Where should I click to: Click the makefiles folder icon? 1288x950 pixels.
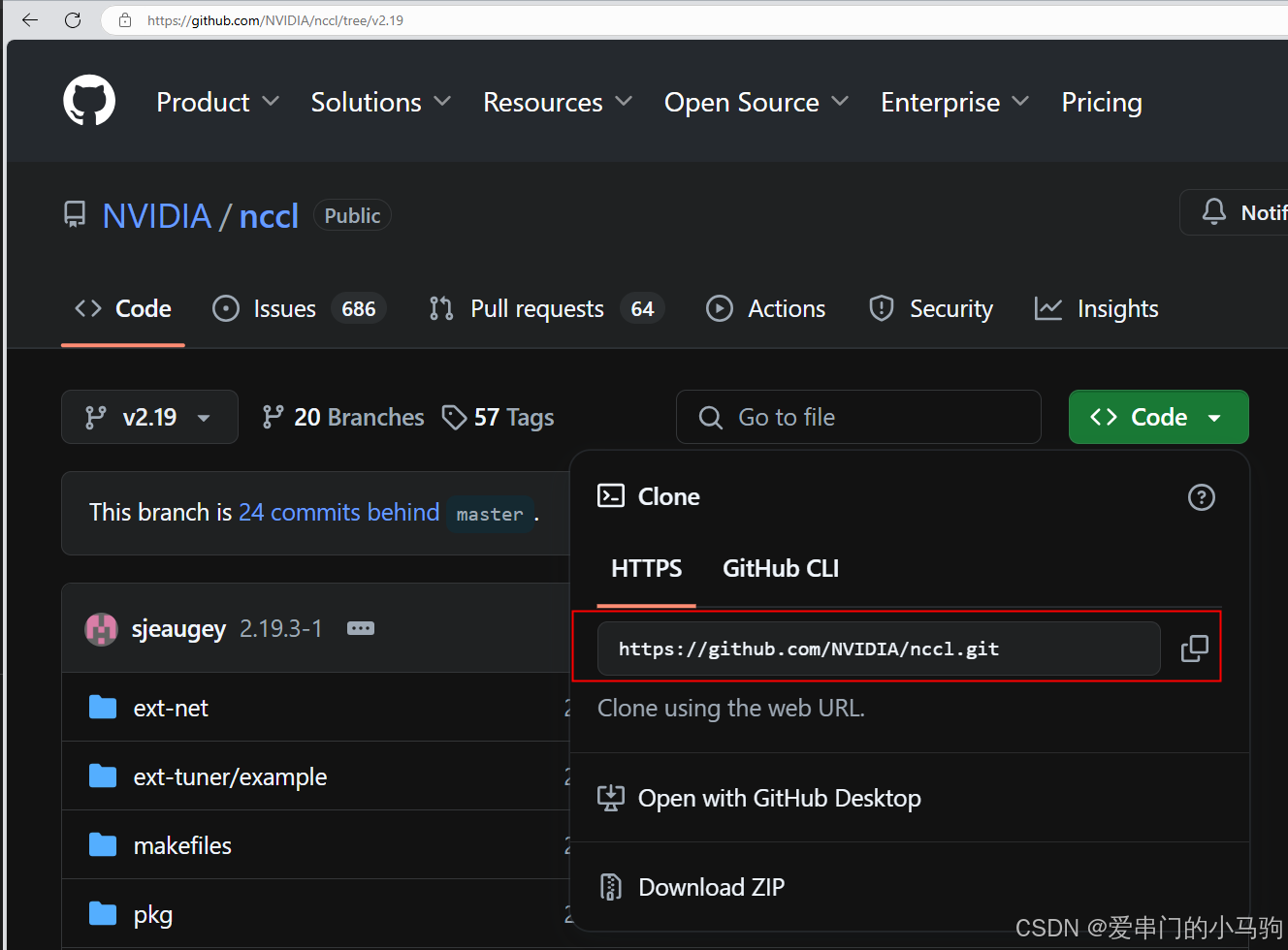point(103,845)
